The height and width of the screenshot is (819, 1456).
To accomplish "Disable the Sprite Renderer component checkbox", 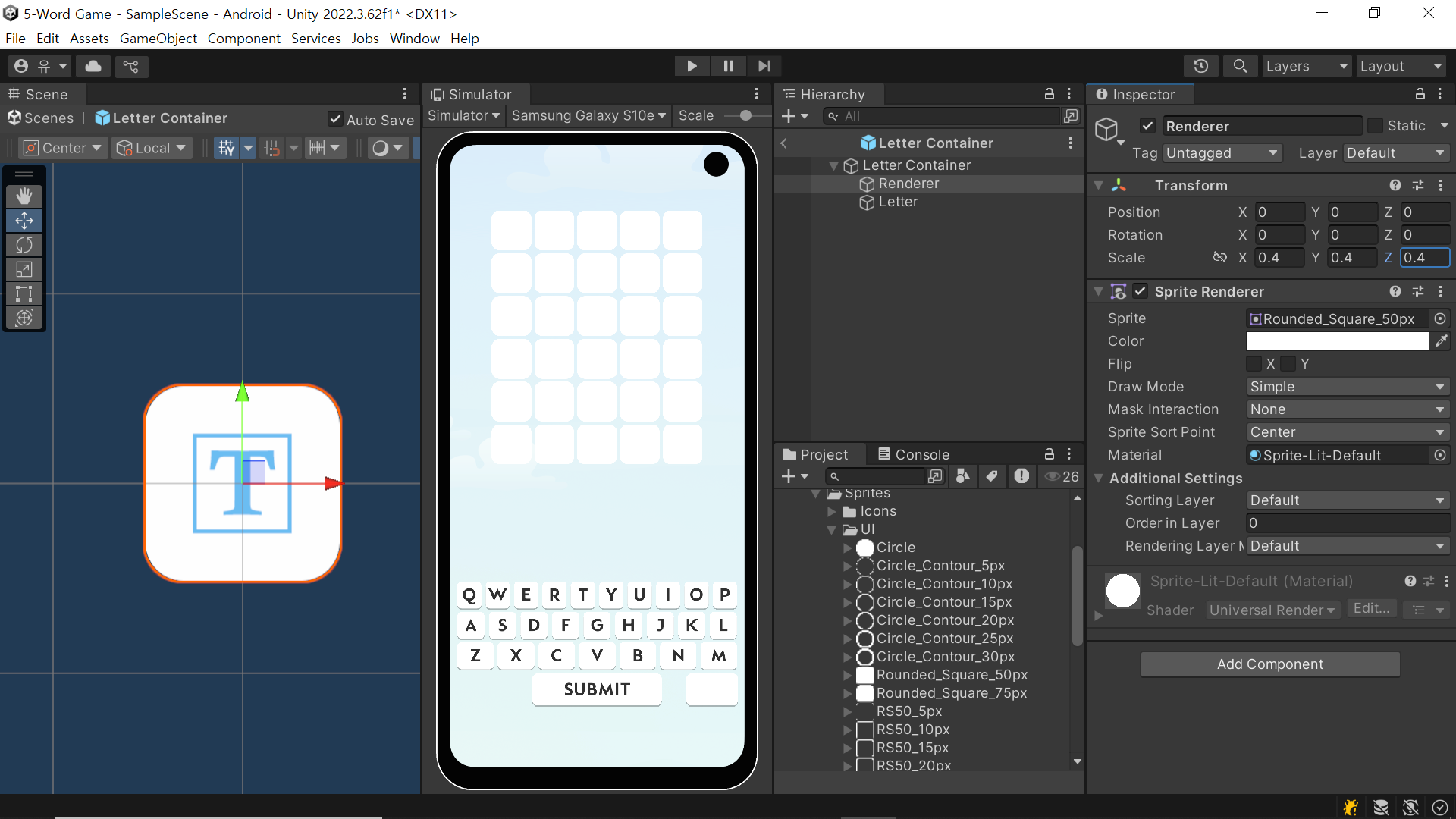I will (1140, 291).
